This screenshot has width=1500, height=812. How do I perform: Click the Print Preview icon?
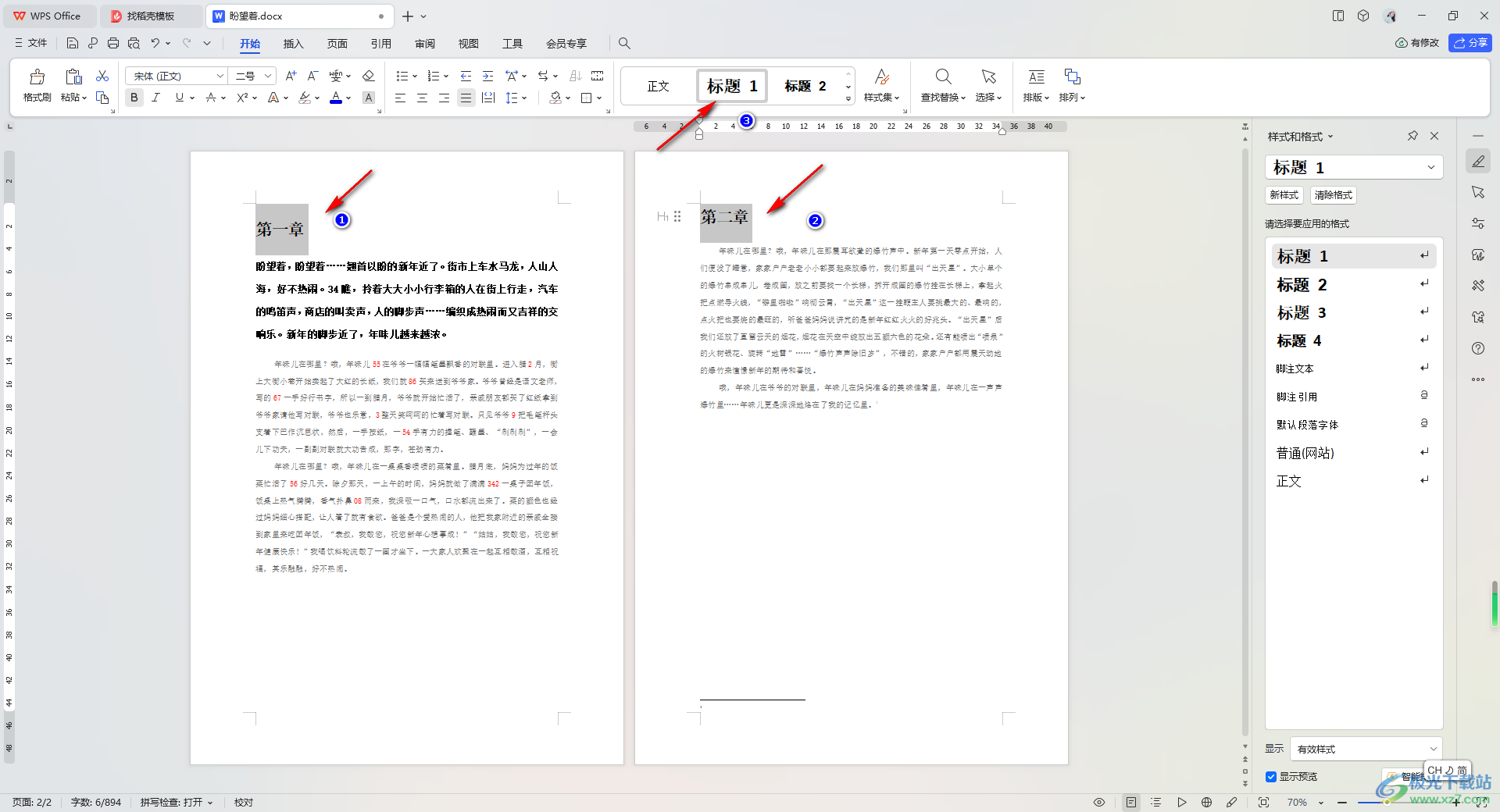(x=134, y=43)
